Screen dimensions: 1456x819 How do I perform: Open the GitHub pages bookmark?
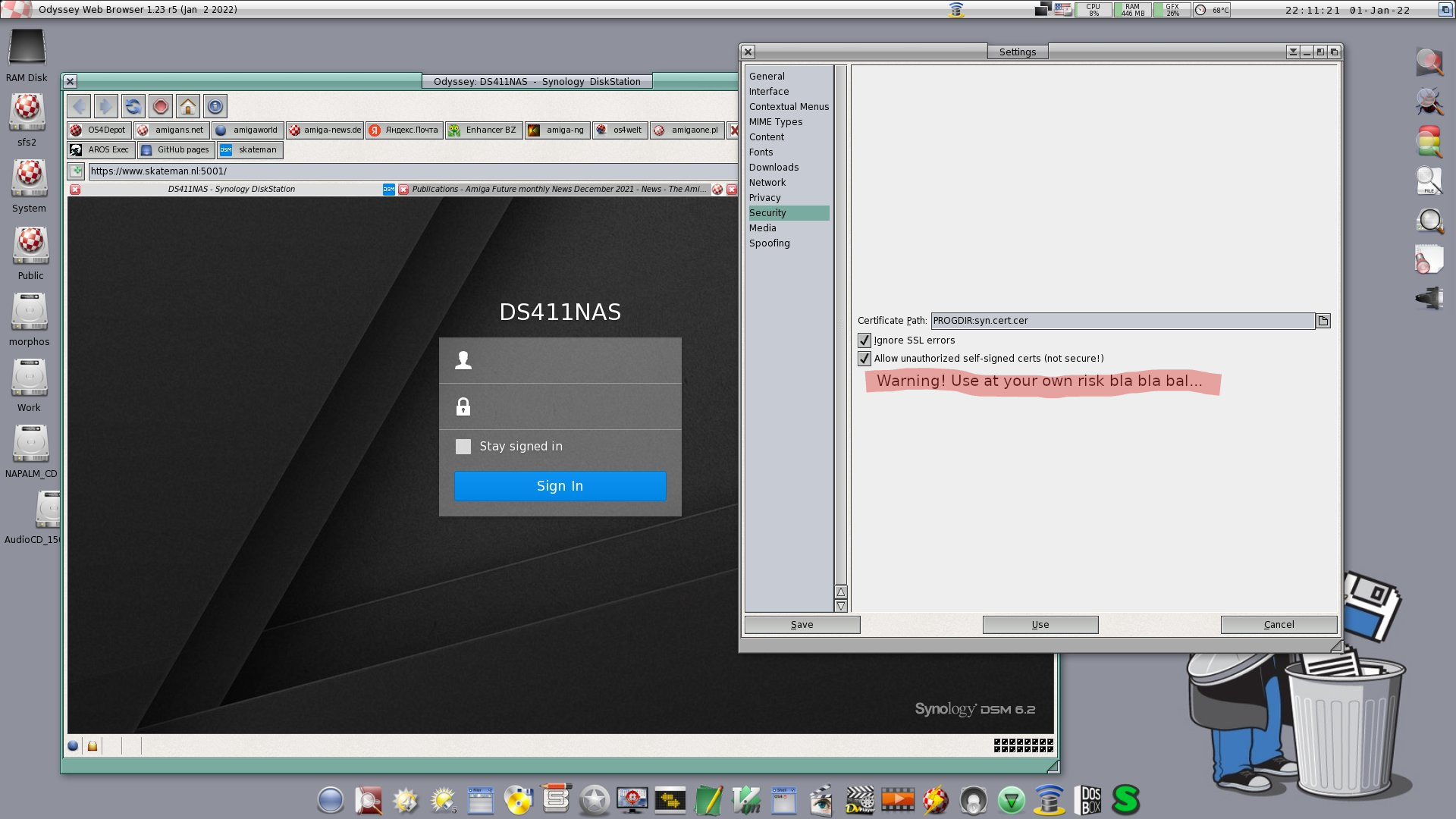coord(176,149)
